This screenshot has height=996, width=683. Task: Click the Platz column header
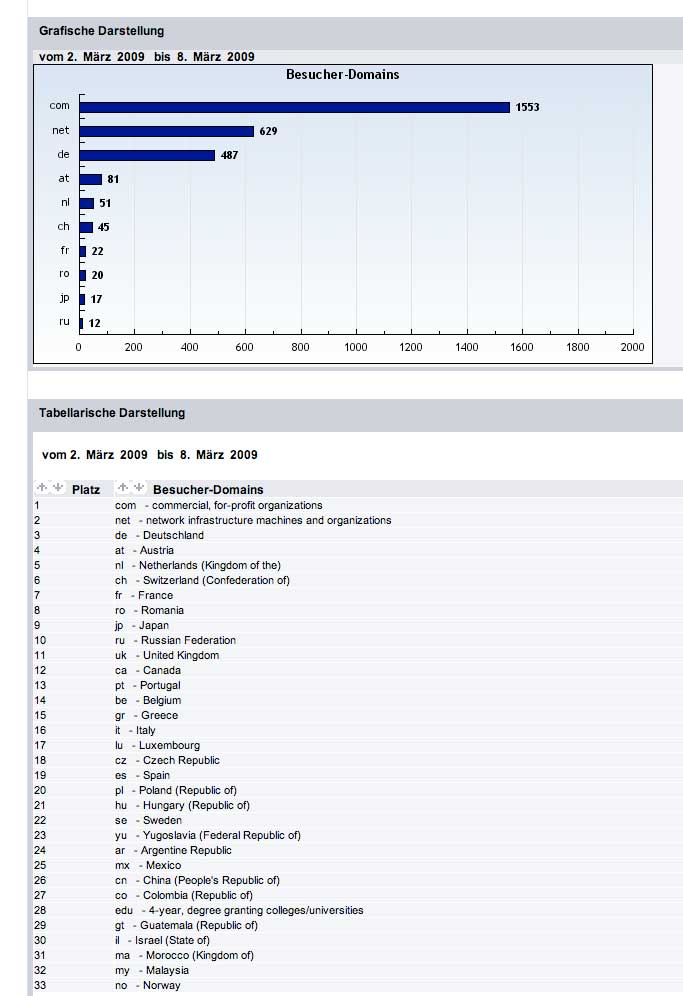pos(86,490)
